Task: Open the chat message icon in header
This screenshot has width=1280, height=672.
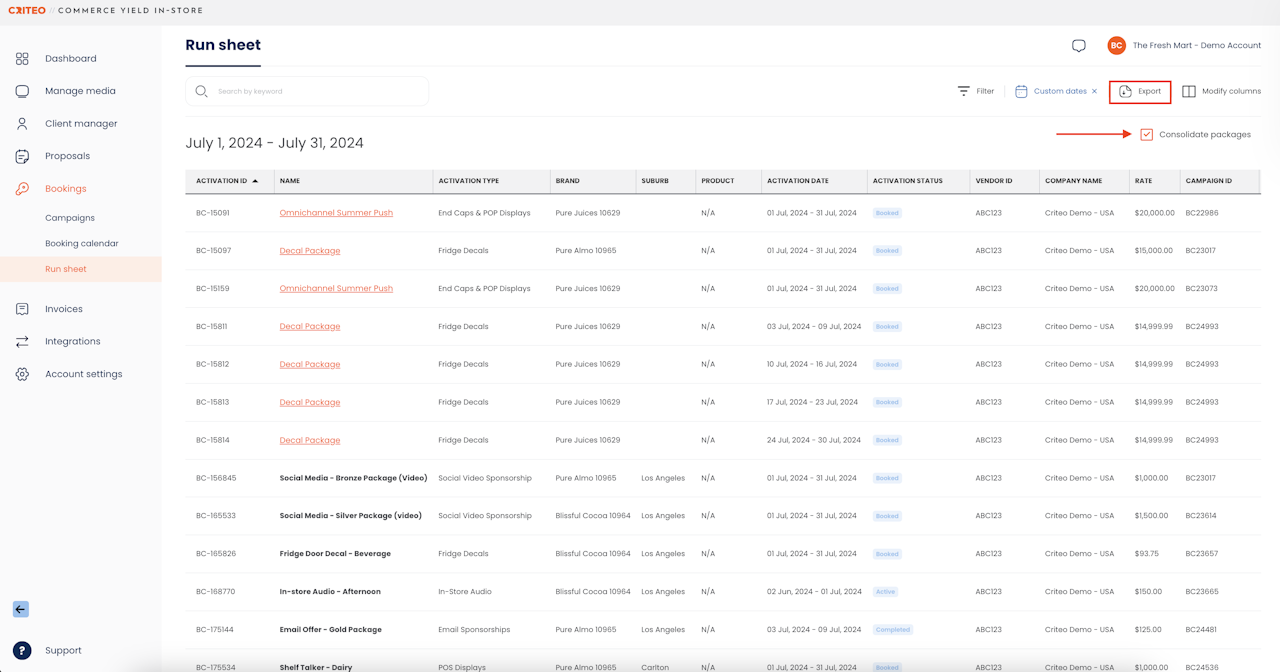Action: [x=1078, y=46]
